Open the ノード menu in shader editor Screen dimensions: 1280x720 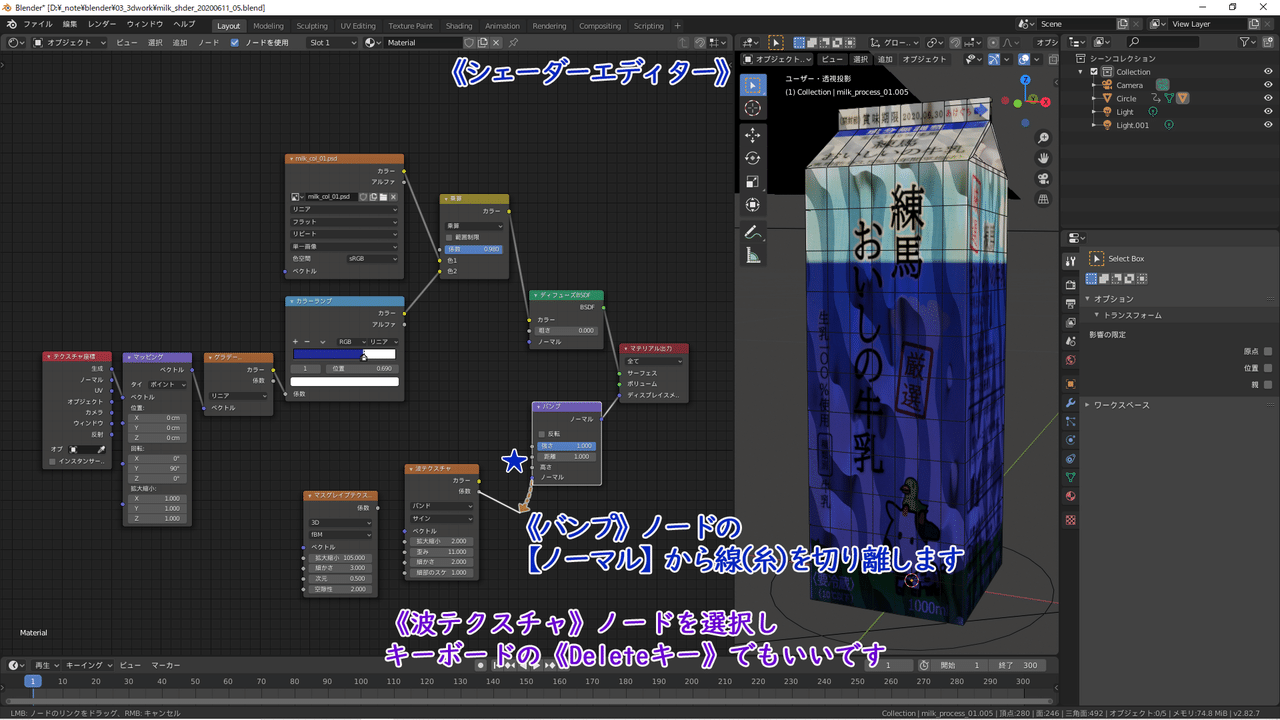209,42
